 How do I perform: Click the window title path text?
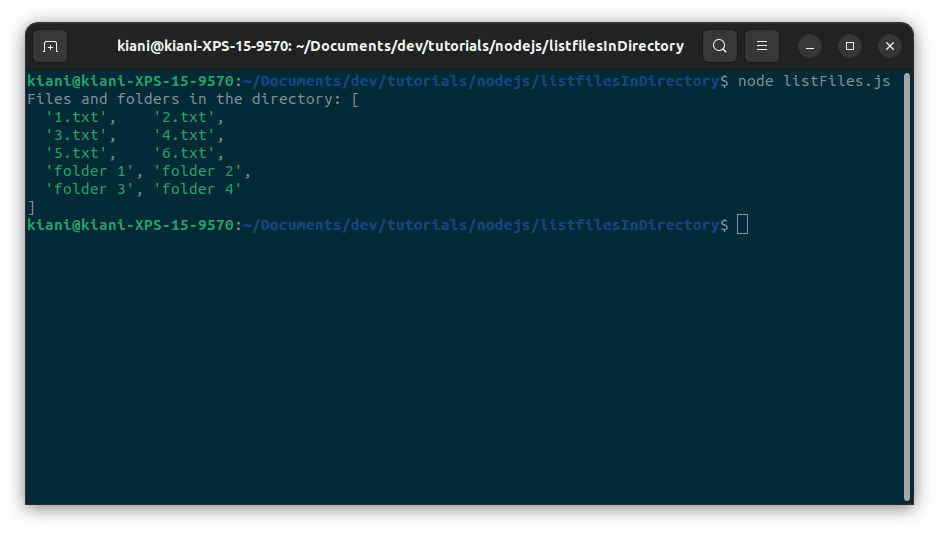click(400, 46)
